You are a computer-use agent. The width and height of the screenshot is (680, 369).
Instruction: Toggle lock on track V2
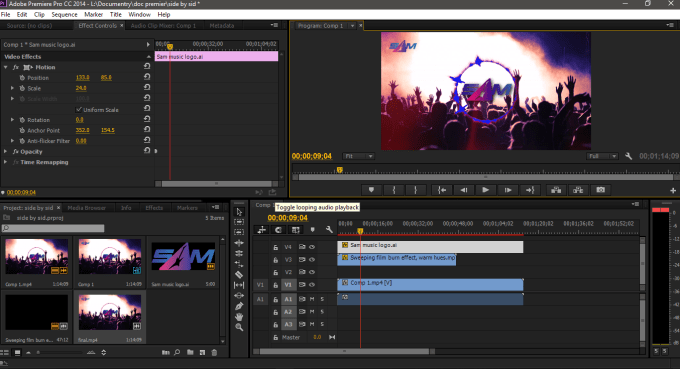coord(275,272)
